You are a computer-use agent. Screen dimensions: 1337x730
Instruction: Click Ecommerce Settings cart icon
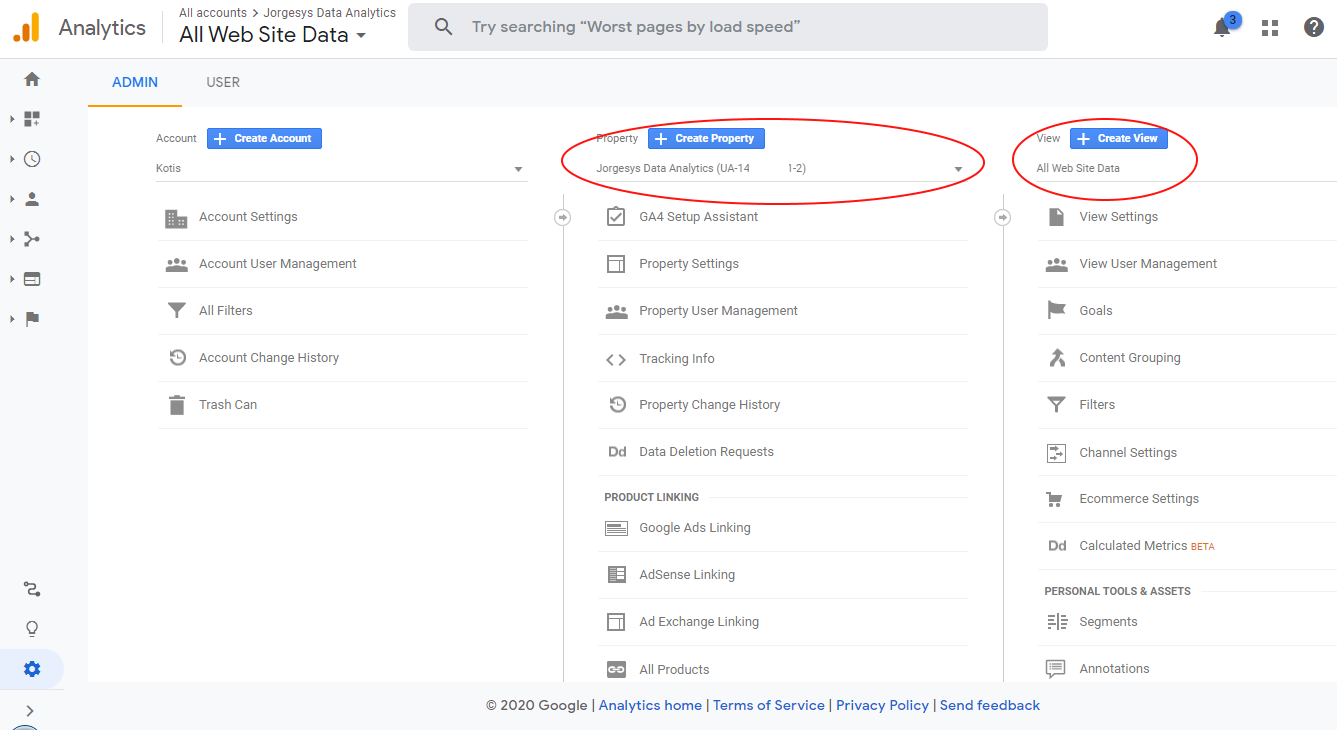click(x=1055, y=499)
